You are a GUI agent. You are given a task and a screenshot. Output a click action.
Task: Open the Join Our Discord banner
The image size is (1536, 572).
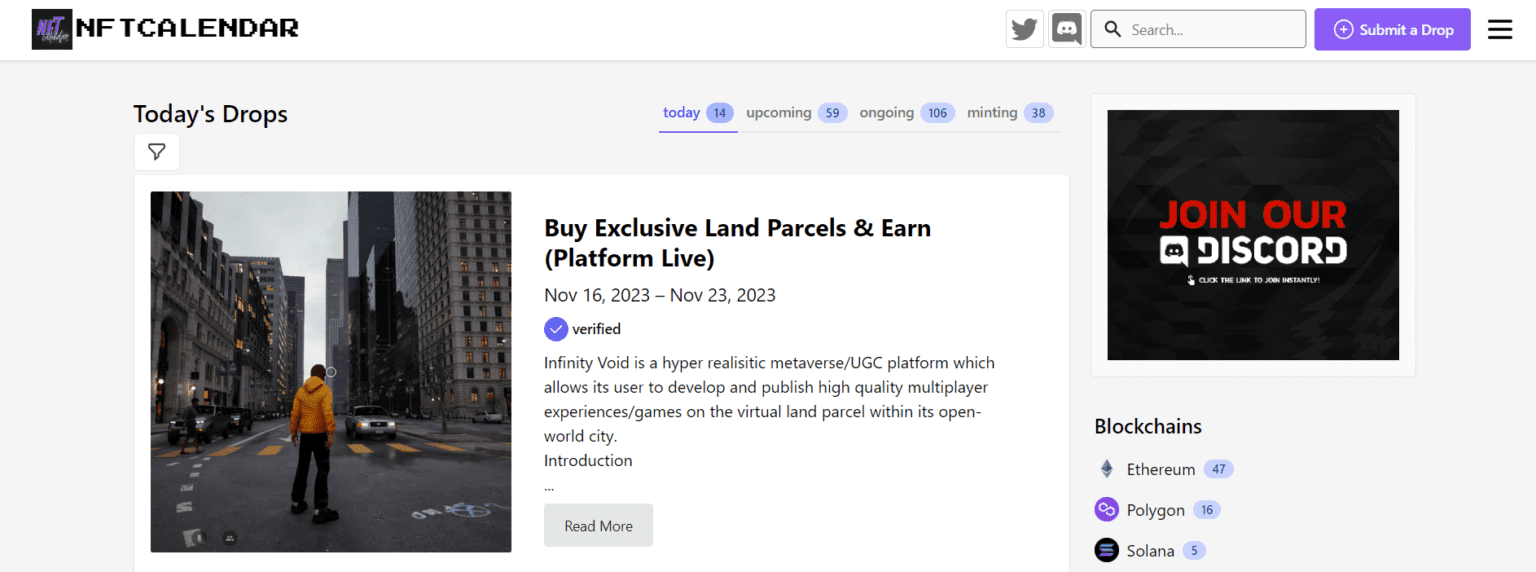point(1253,235)
